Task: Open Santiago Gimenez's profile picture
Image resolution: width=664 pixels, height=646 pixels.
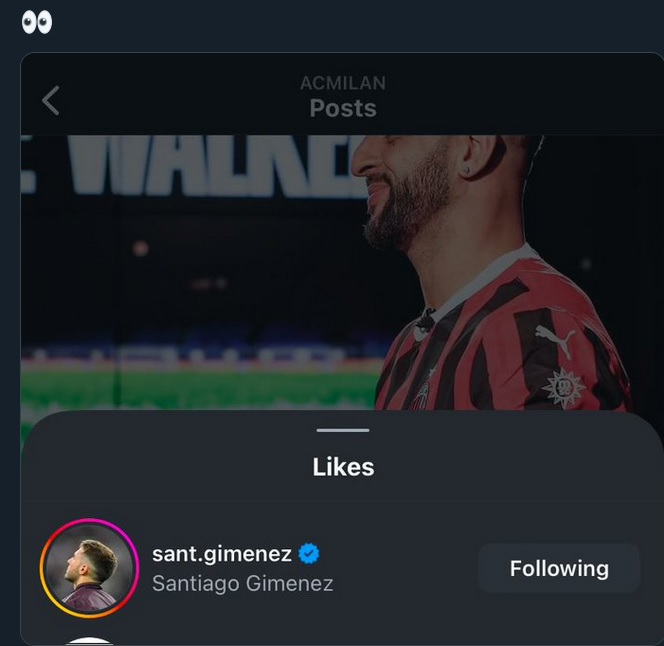Action: (89, 568)
